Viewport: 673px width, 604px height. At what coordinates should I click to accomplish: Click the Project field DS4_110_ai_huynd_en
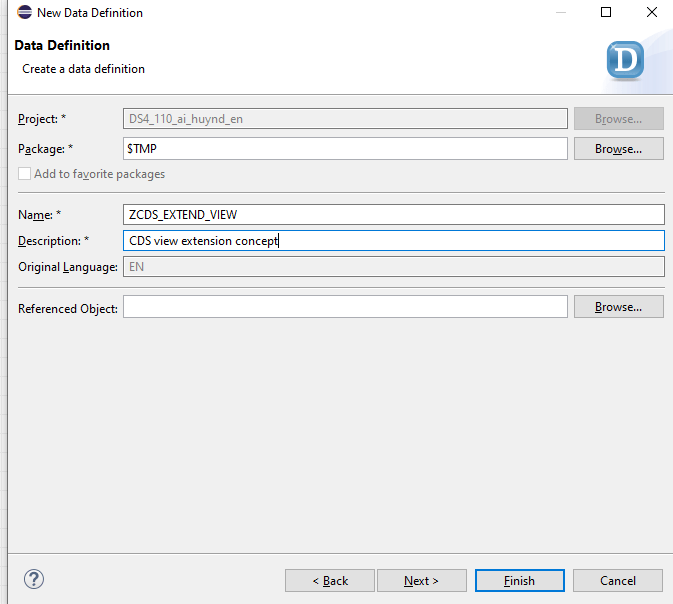345,119
